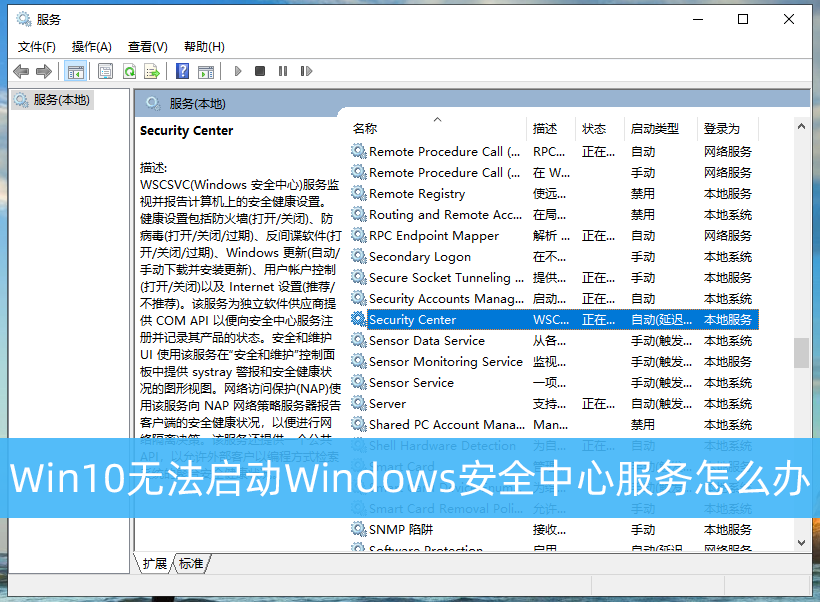The height and width of the screenshot is (602, 820).
Task: Click the Back arrow toolbar icon
Action: pyautogui.click(x=21, y=71)
